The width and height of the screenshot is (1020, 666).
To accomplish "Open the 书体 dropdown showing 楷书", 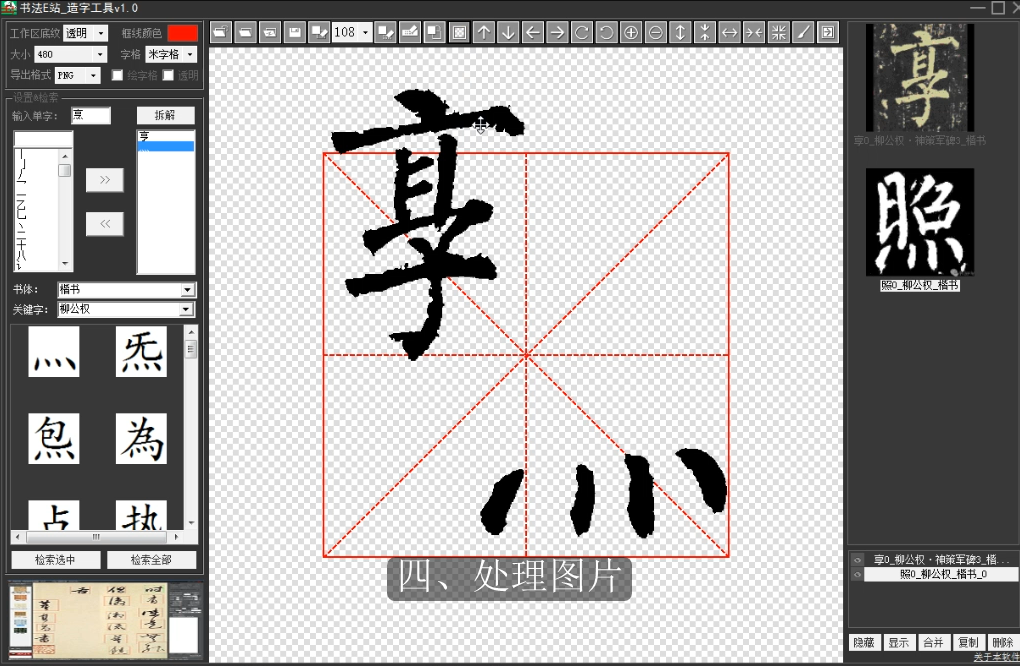I will [x=187, y=289].
